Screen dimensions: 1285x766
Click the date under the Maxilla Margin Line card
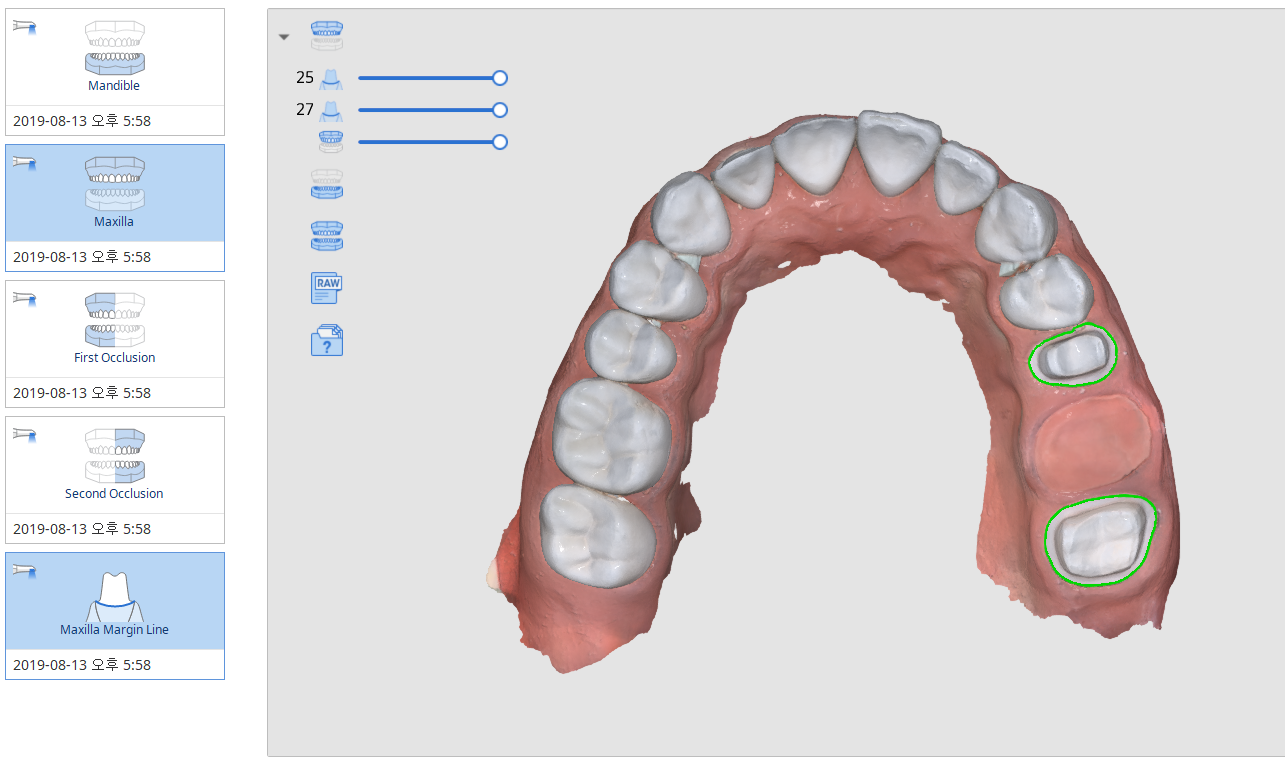pos(82,665)
